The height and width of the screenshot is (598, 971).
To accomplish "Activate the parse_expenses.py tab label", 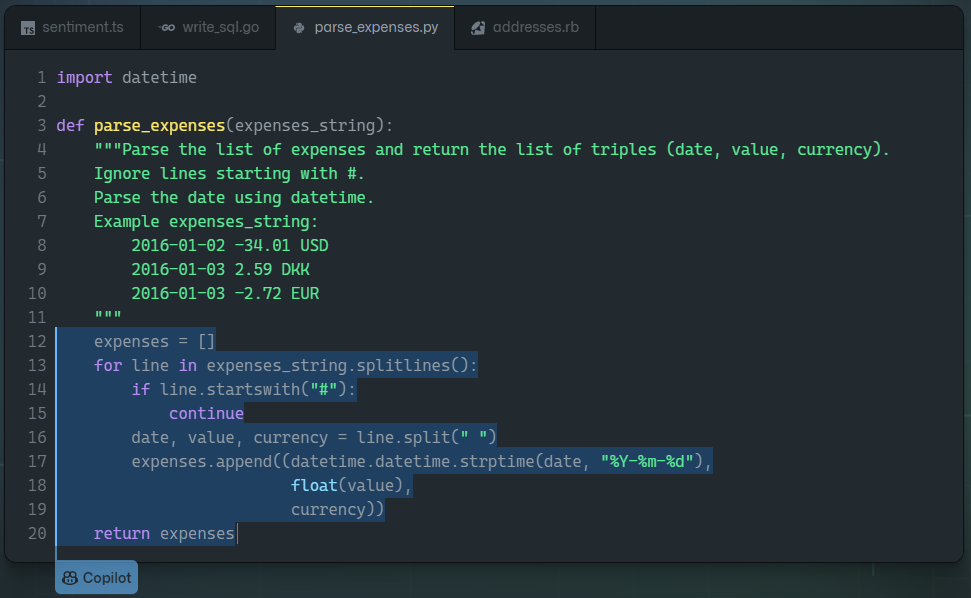I will [x=376, y=27].
